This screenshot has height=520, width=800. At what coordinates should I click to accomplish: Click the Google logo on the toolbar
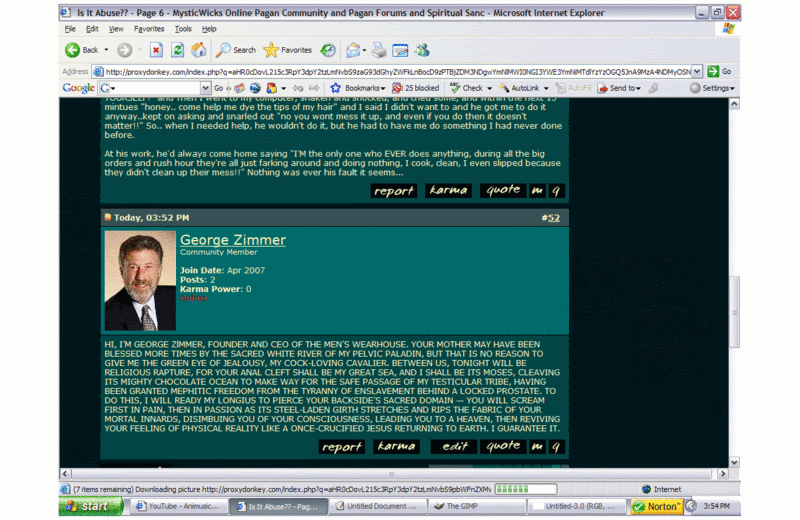(x=79, y=88)
